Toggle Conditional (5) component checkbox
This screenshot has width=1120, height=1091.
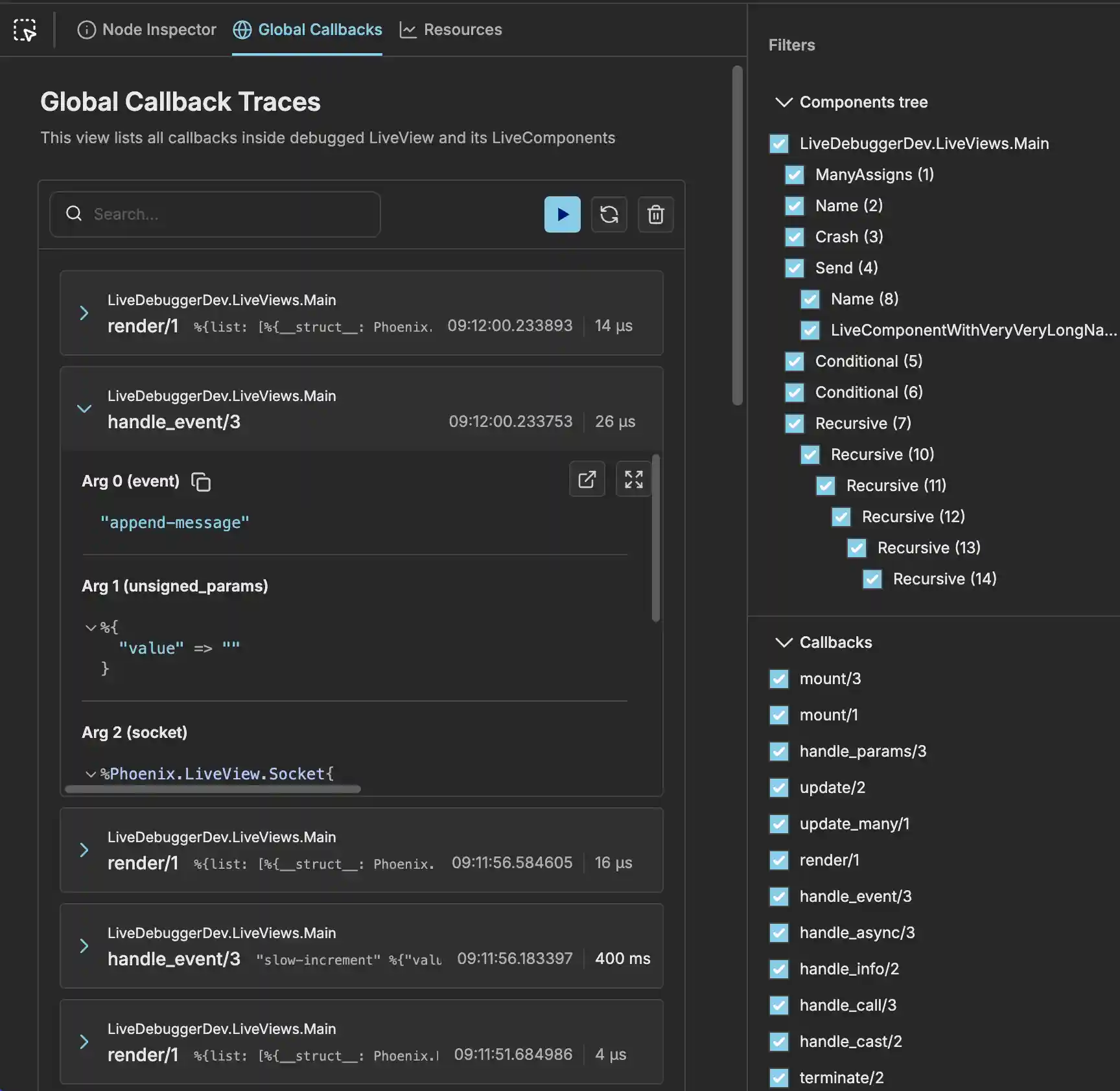(795, 362)
